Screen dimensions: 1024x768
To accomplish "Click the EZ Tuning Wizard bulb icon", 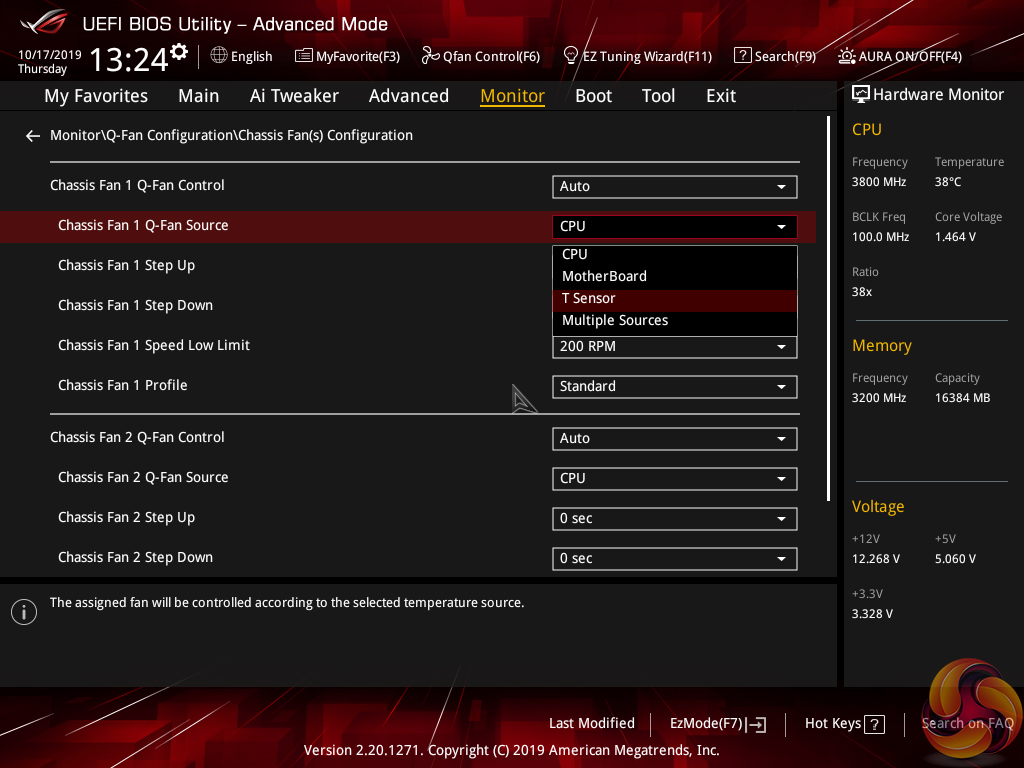I will click(570, 56).
